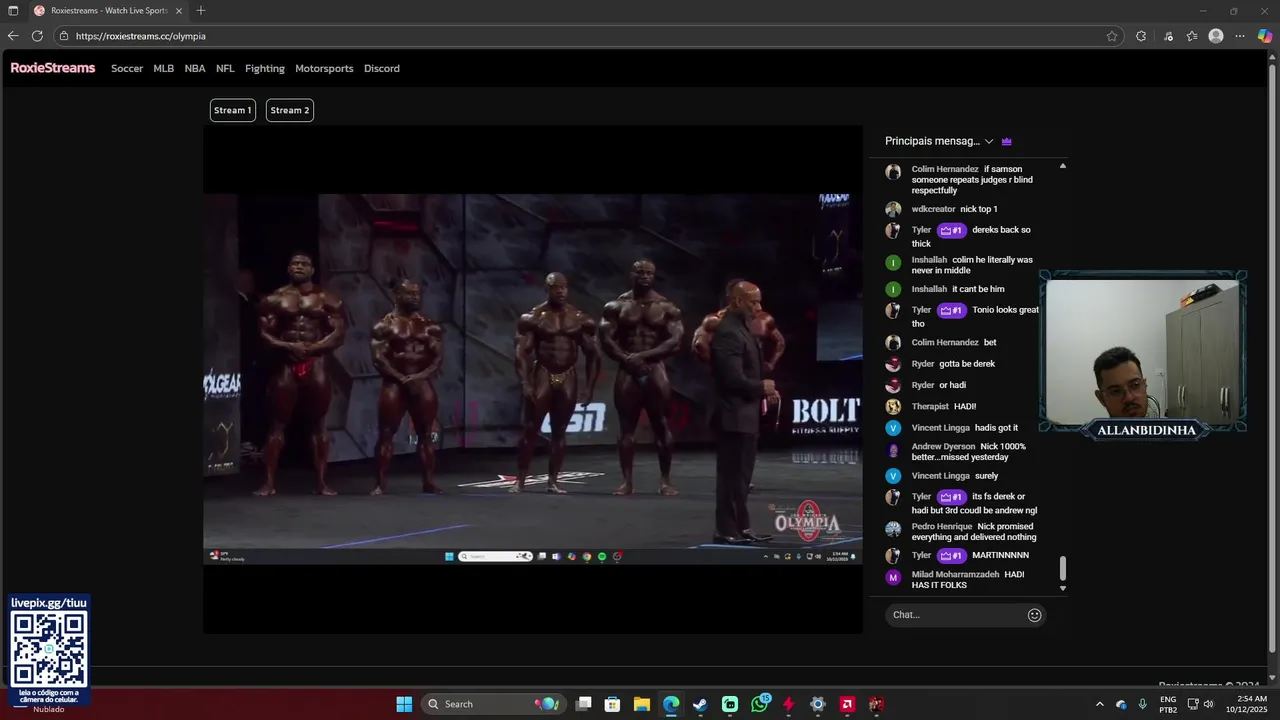Open WhatsApp from the taskbar
The height and width of the screenshot is (720, 1280).
pos(759,704)
